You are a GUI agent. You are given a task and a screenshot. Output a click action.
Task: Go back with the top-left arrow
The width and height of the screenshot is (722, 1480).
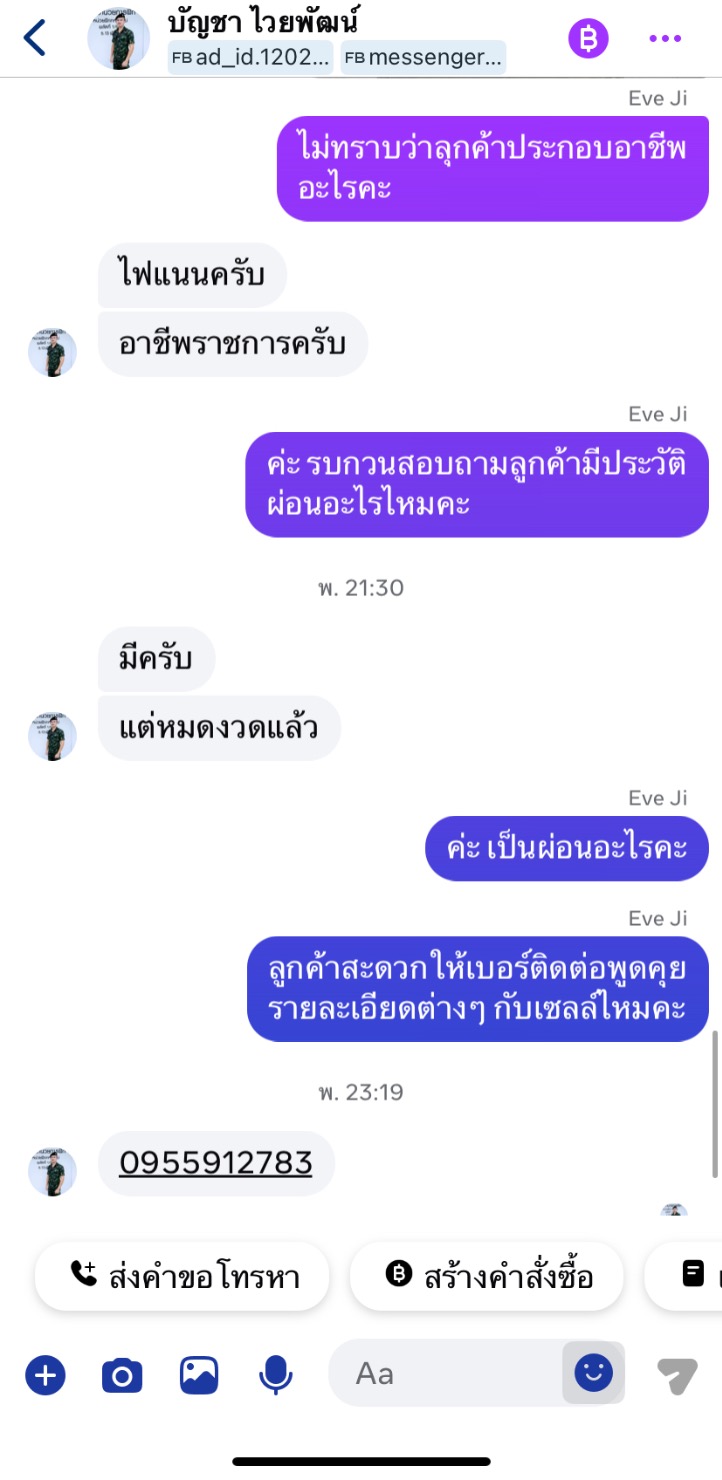[x=35, y=38]
